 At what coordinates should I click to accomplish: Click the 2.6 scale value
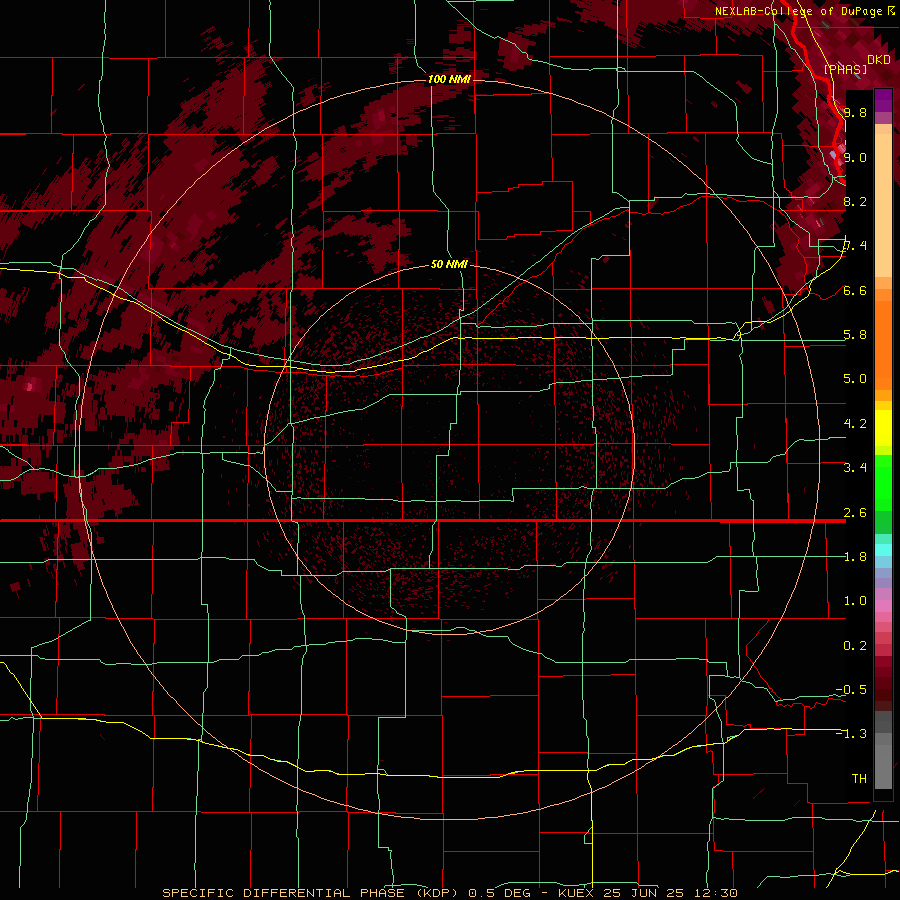(855, 513)
